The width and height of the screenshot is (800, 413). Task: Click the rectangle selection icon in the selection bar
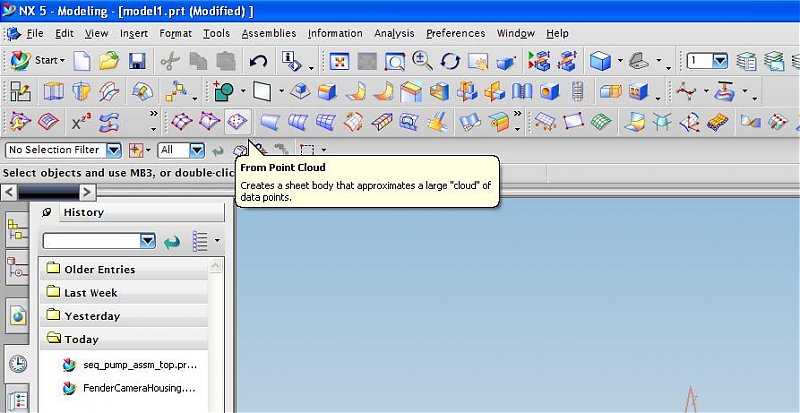[307, 150]
